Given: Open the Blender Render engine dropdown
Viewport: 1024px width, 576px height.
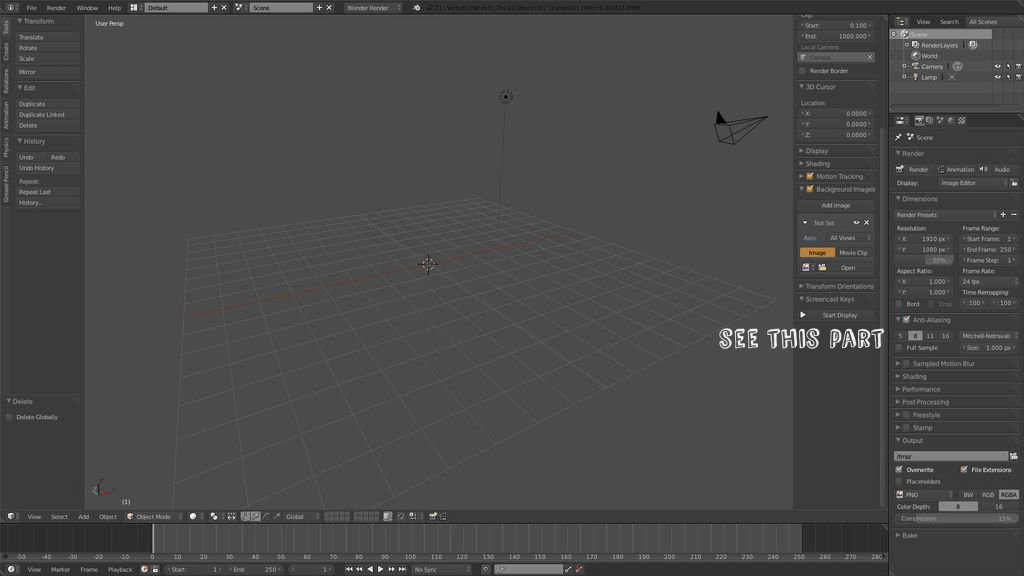Looking at the screenshot, I should click(x=373, y=8).
